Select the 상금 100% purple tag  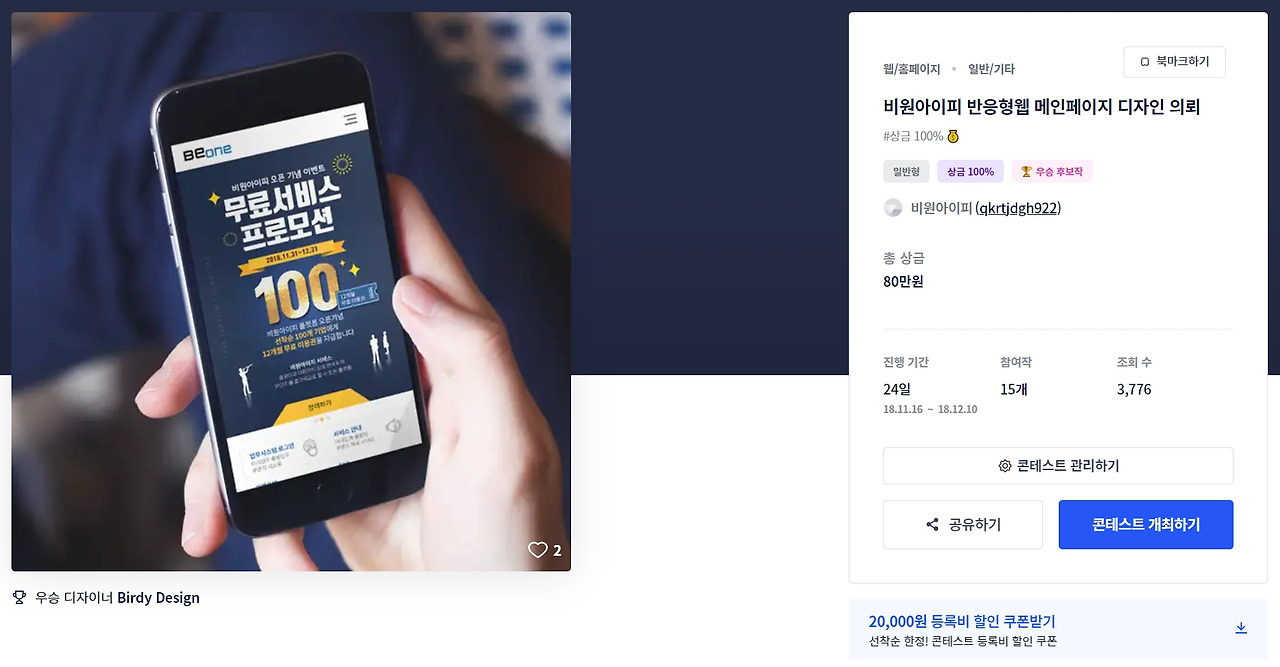(970, 172)
